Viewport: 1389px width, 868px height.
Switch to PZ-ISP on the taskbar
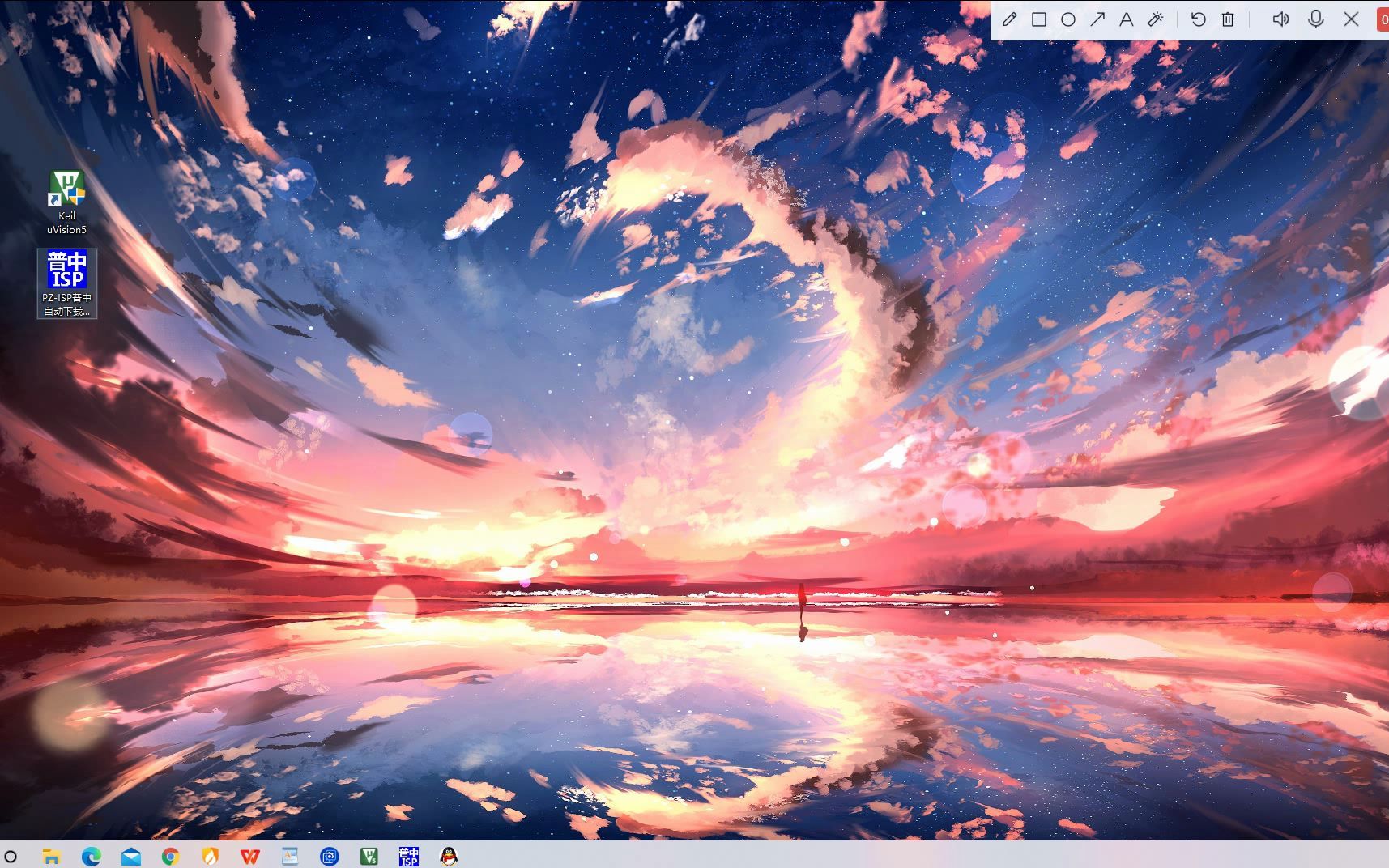pos(409,856)
